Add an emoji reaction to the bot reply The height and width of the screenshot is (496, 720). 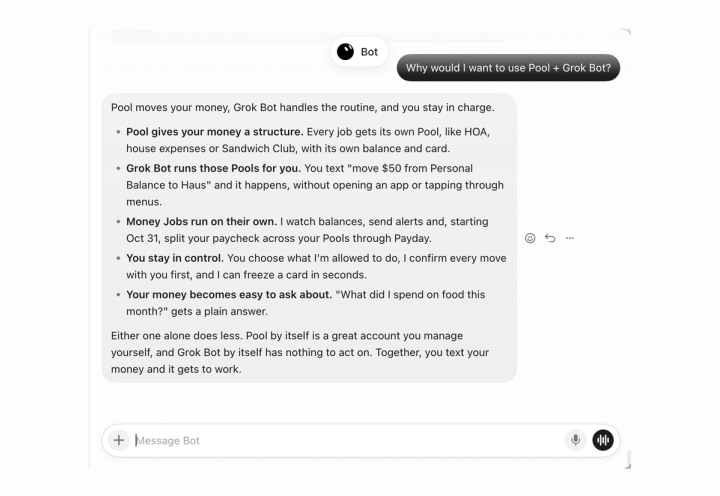coord(530,238)
